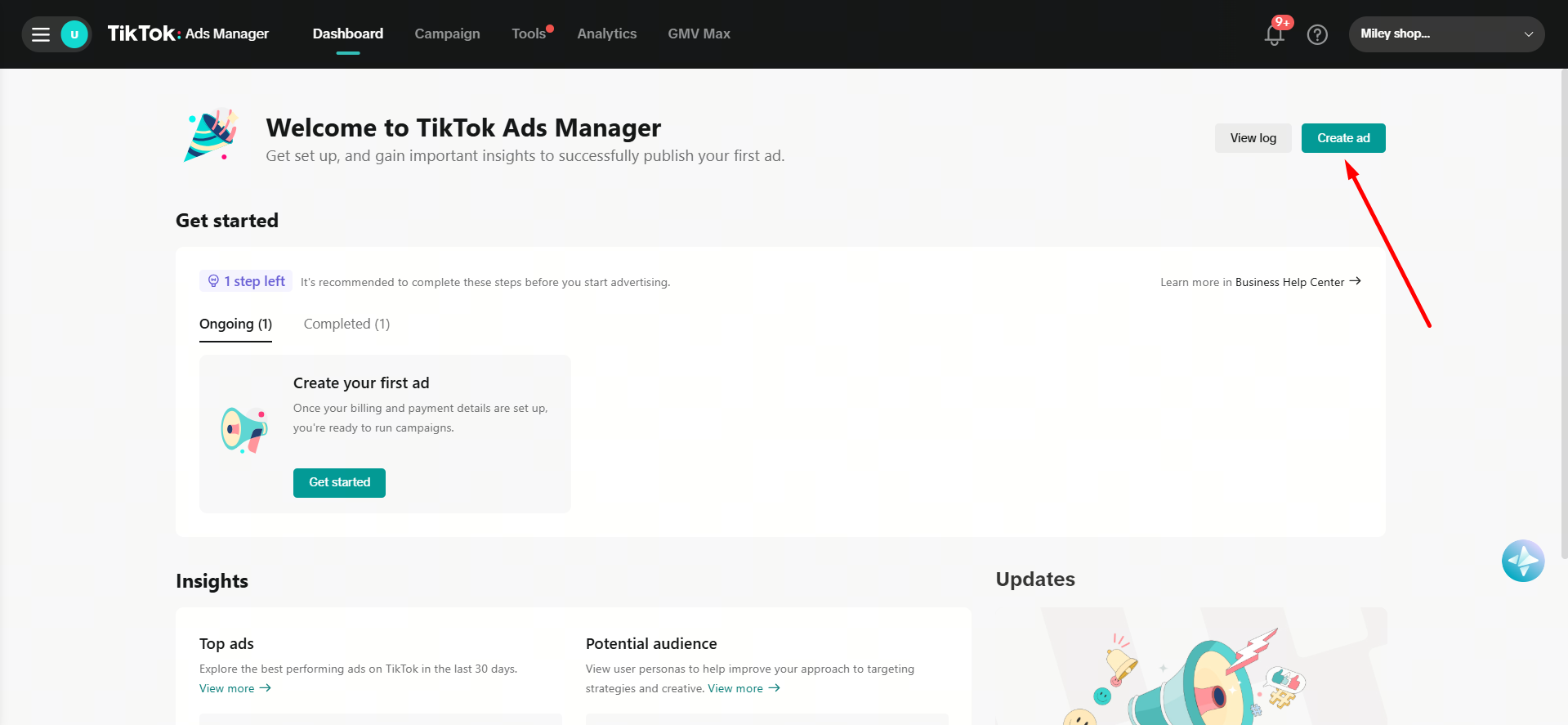
Task: Click the party popper welcome icon
Action: pyautogui.click(x=212, y=136)
